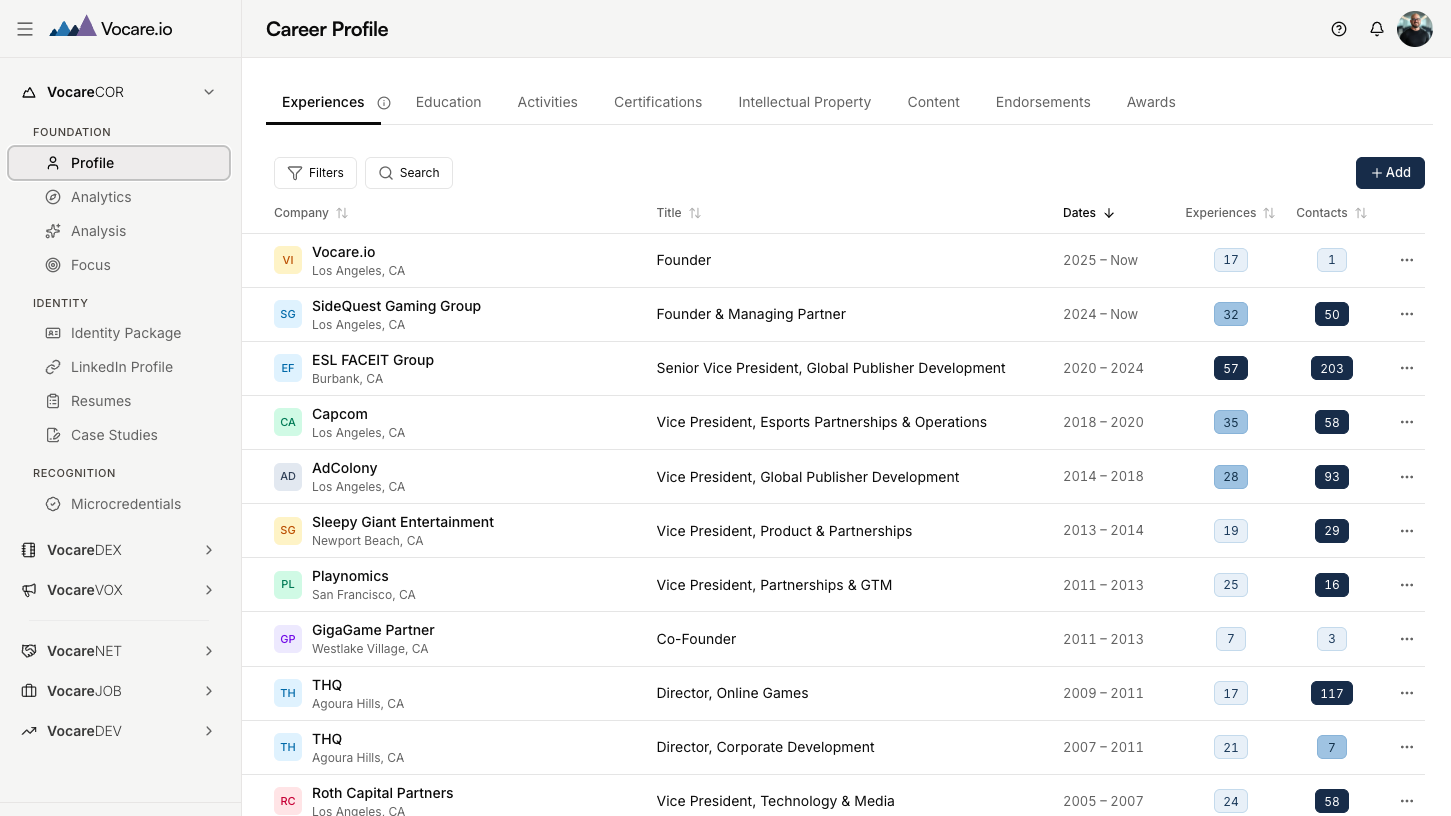The width and height of the screenshot is (1451, 816).
Task: Click the Founder & Managing Partner title
Action: point(751,314)
